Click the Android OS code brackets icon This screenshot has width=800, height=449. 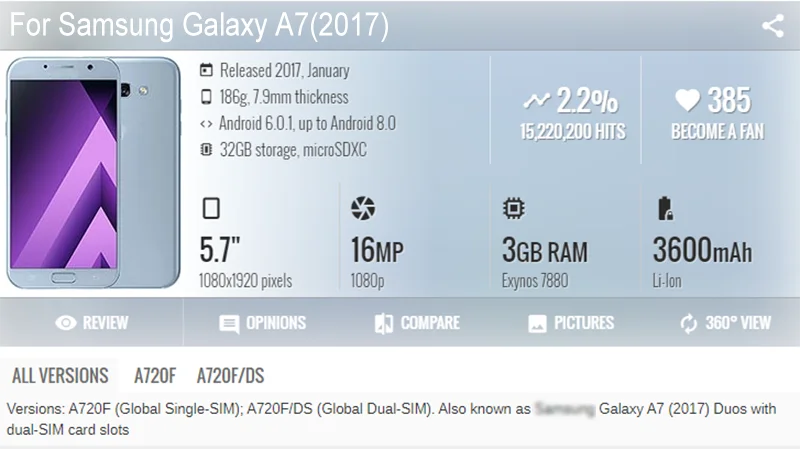click(206, 123)
